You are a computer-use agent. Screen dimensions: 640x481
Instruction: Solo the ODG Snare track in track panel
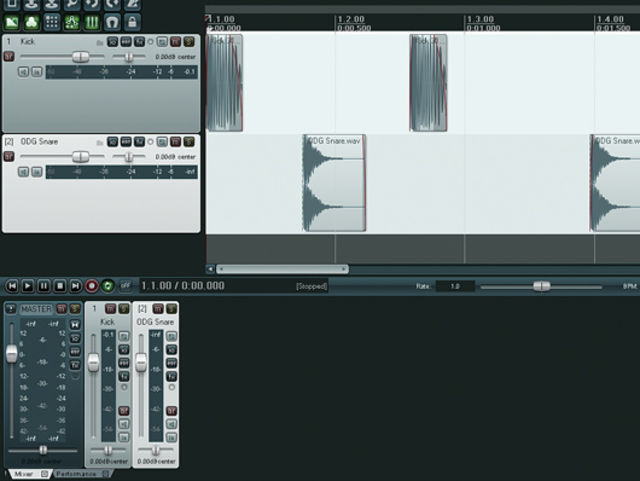click(189, 142)
